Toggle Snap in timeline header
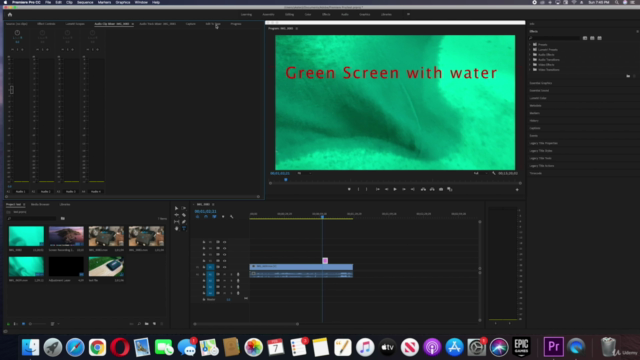 pyautogui.click(x=206, y=217)
